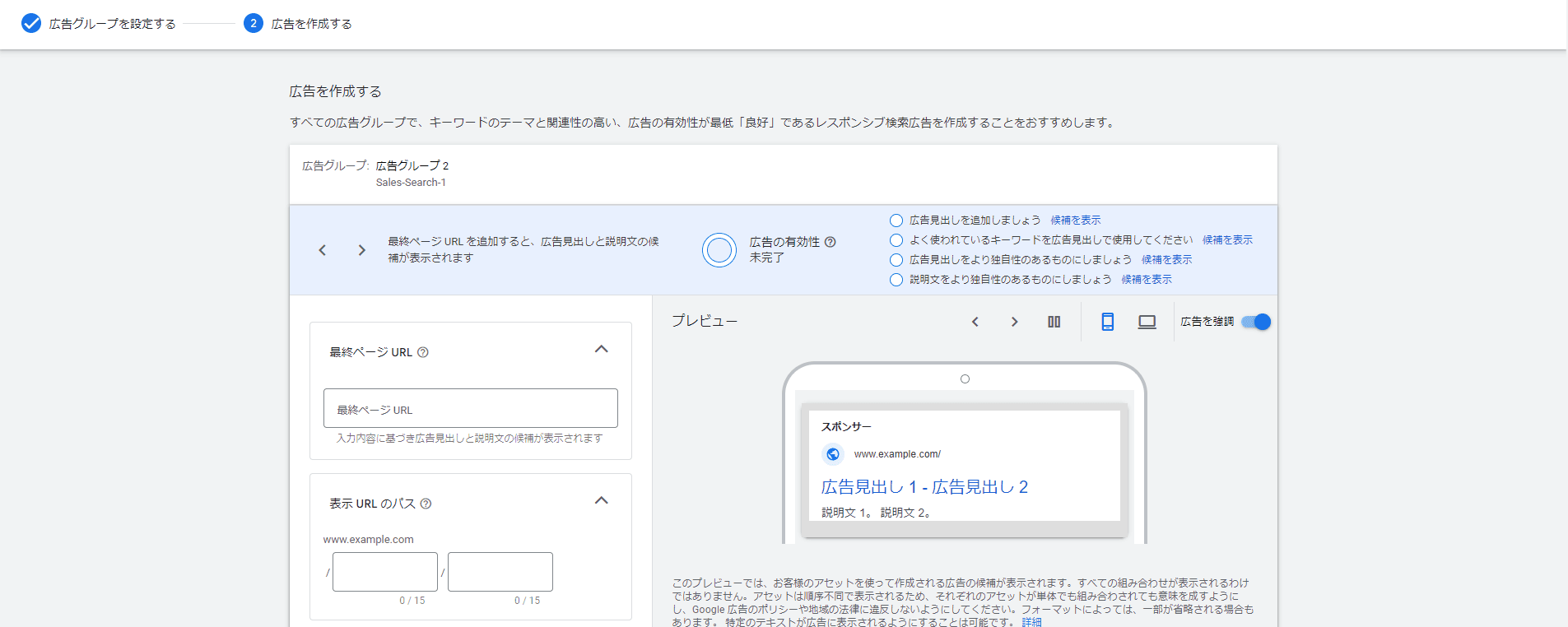Go to 広告グループを設定する step
1568x627 pixels.
pyautogui.click(x=113, y=24)
